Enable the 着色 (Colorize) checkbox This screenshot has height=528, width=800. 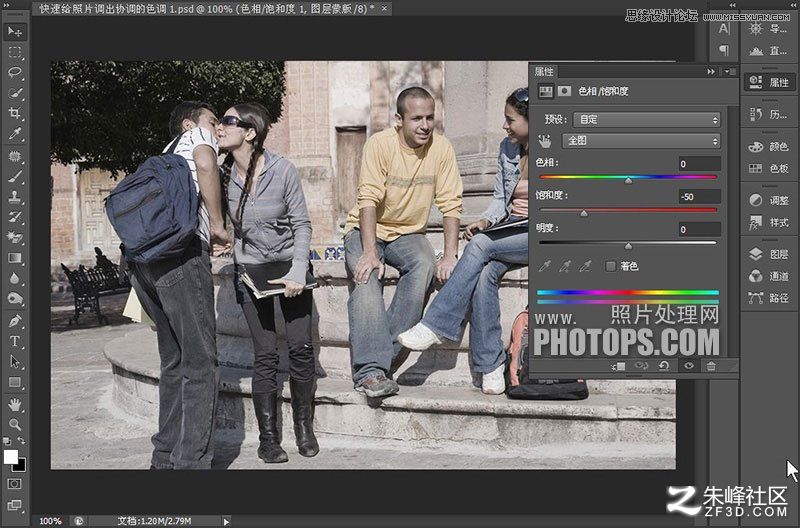point(610,266)
